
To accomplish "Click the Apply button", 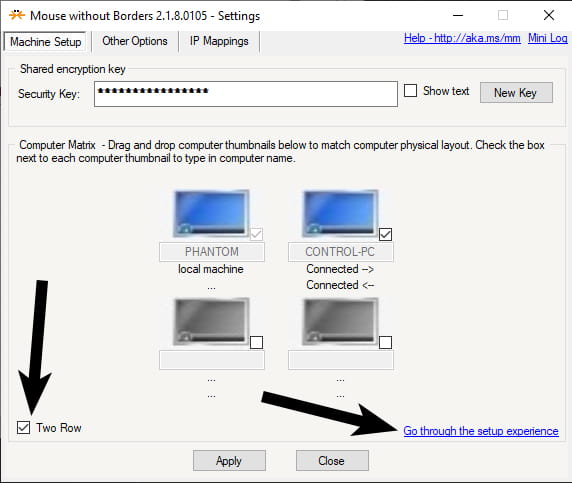I will [x=229, y=460].
